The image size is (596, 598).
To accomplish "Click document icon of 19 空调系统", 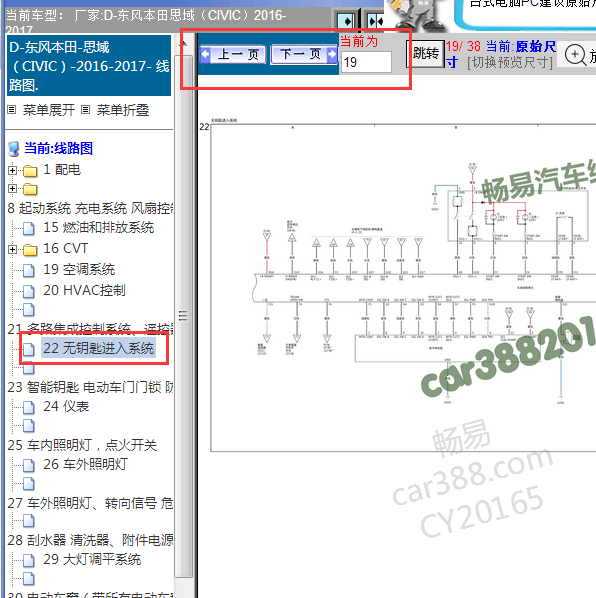I will 29,270.
